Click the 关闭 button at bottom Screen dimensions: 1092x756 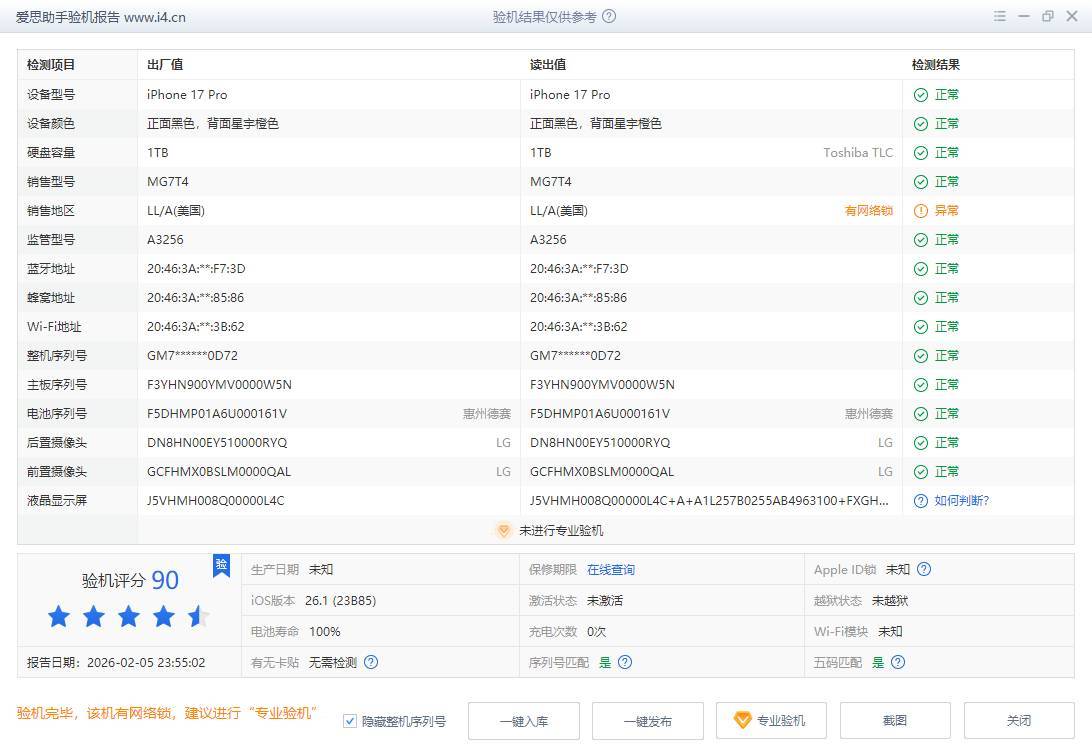pos(1018,721)
